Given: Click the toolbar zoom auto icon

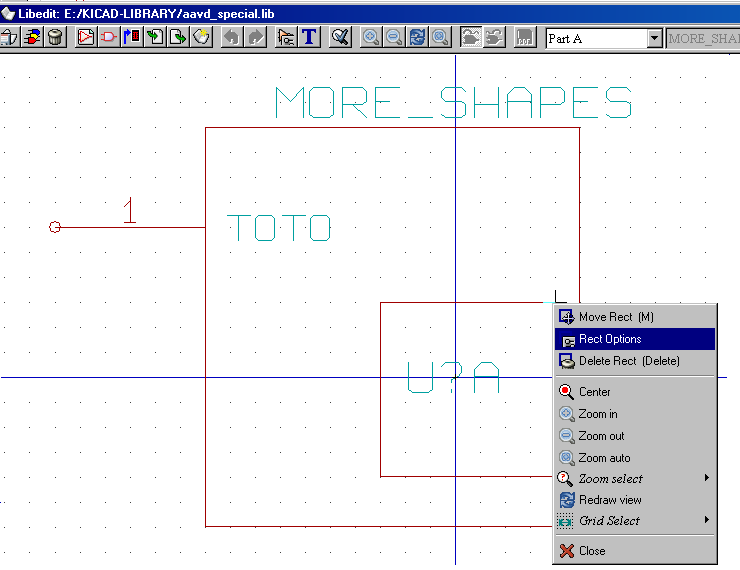Looking at the screenshot, I should click(440, 38).
